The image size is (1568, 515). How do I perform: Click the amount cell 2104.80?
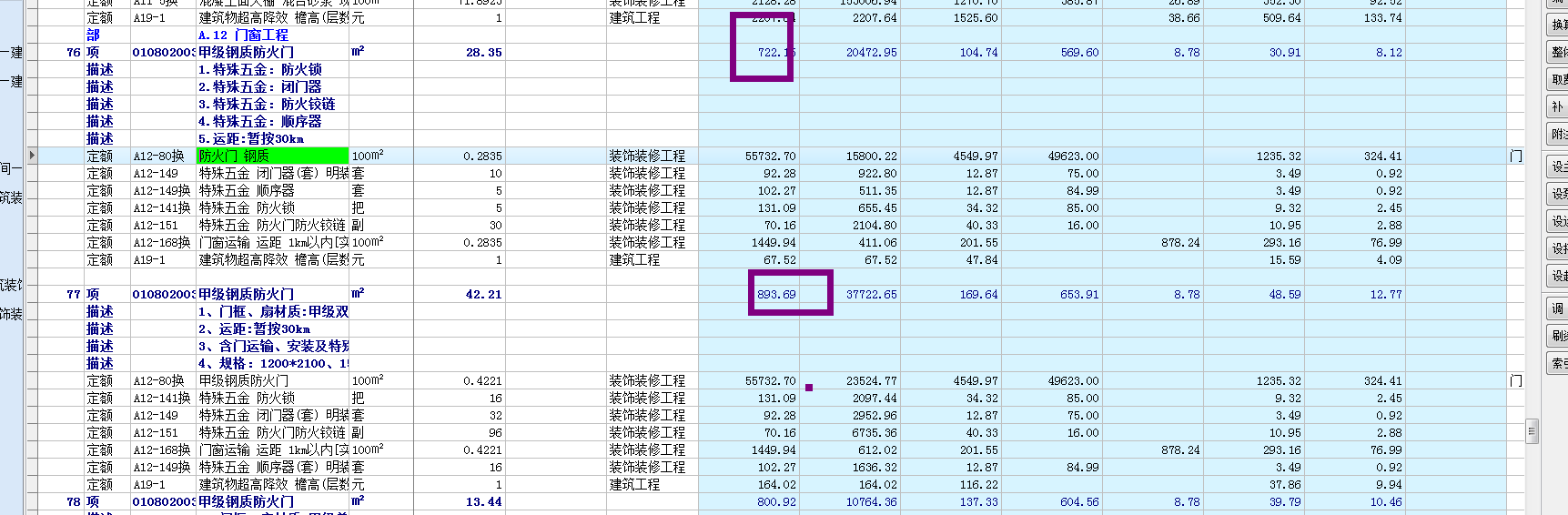coord(875,225)
